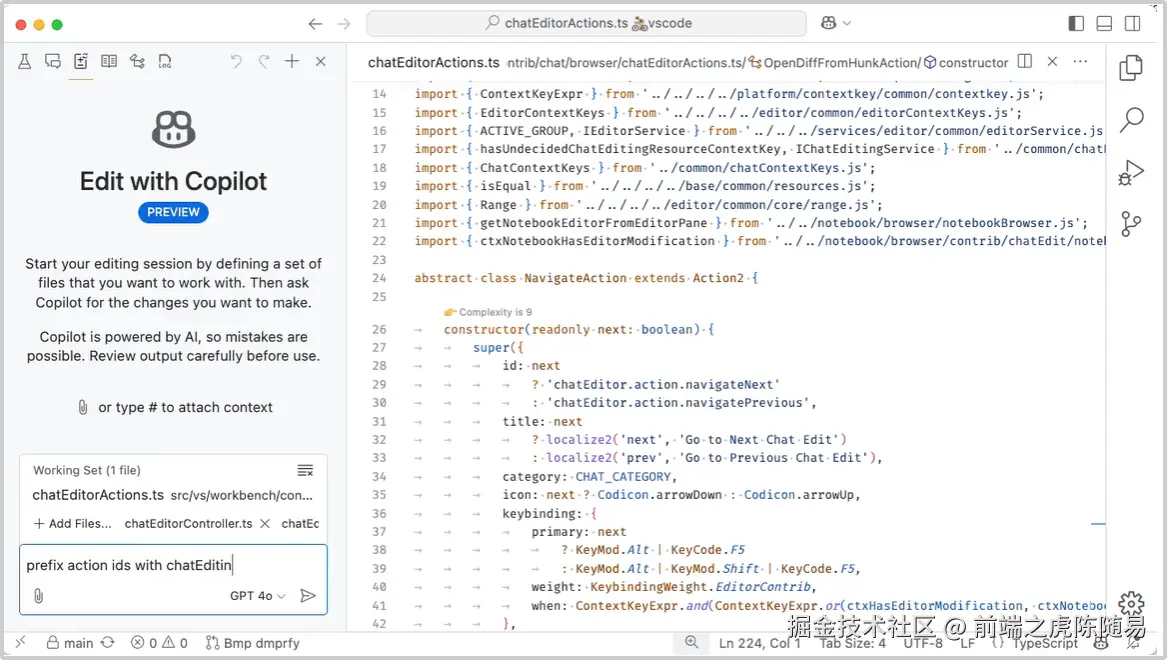1167x660 pixels.
Task: Switch branch via main in status bar
Action: [70, 643]
